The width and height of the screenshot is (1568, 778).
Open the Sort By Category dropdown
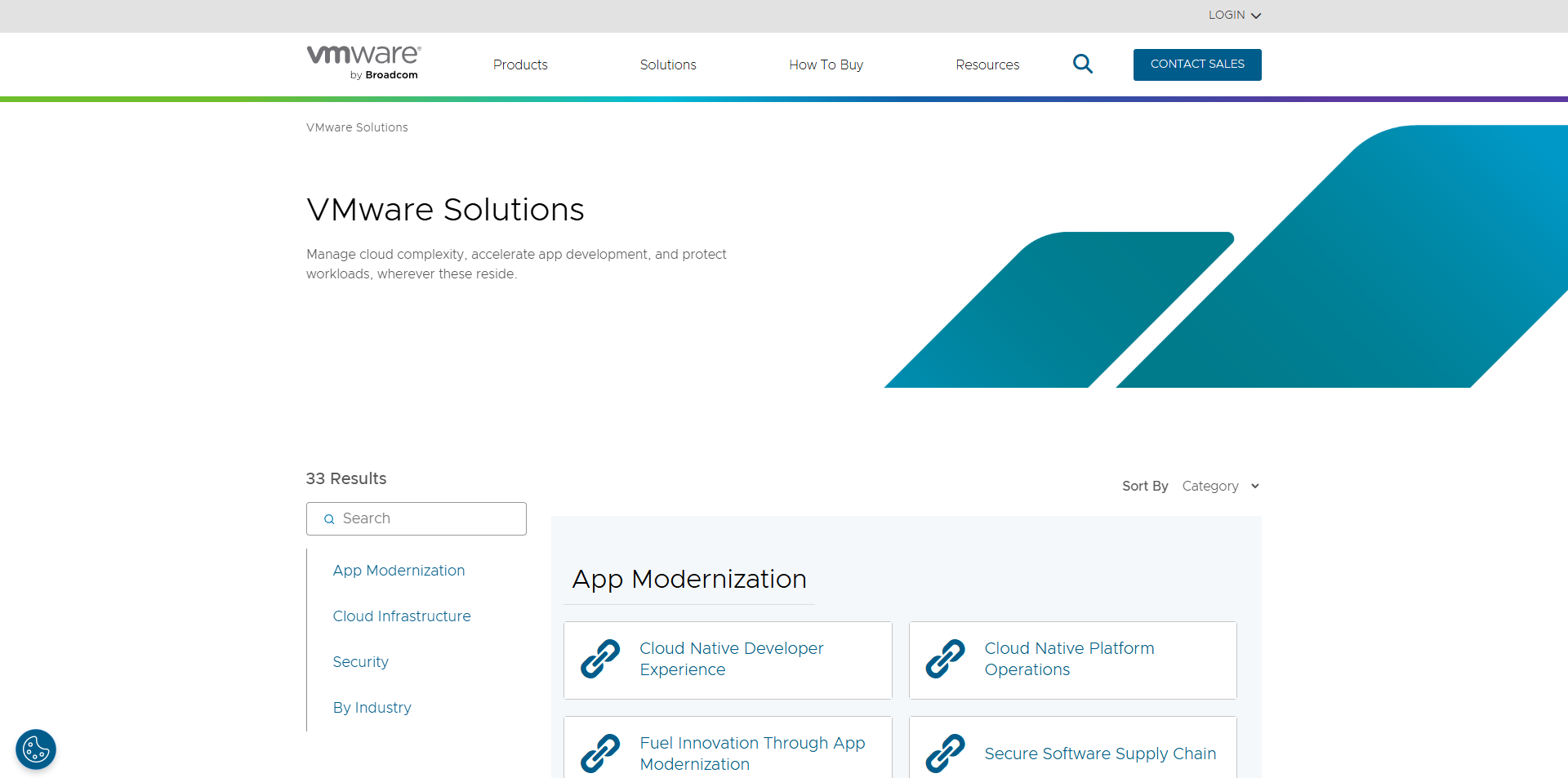[x=1220, y=486]
